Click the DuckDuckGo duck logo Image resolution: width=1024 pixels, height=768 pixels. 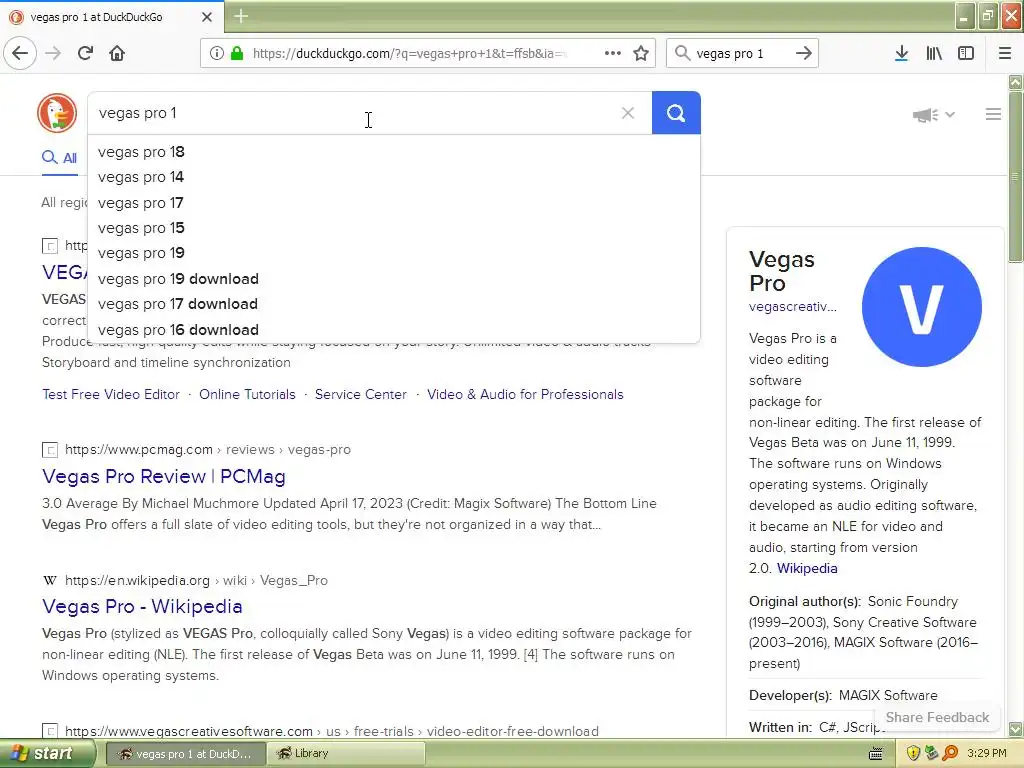(x=57, y=113)
